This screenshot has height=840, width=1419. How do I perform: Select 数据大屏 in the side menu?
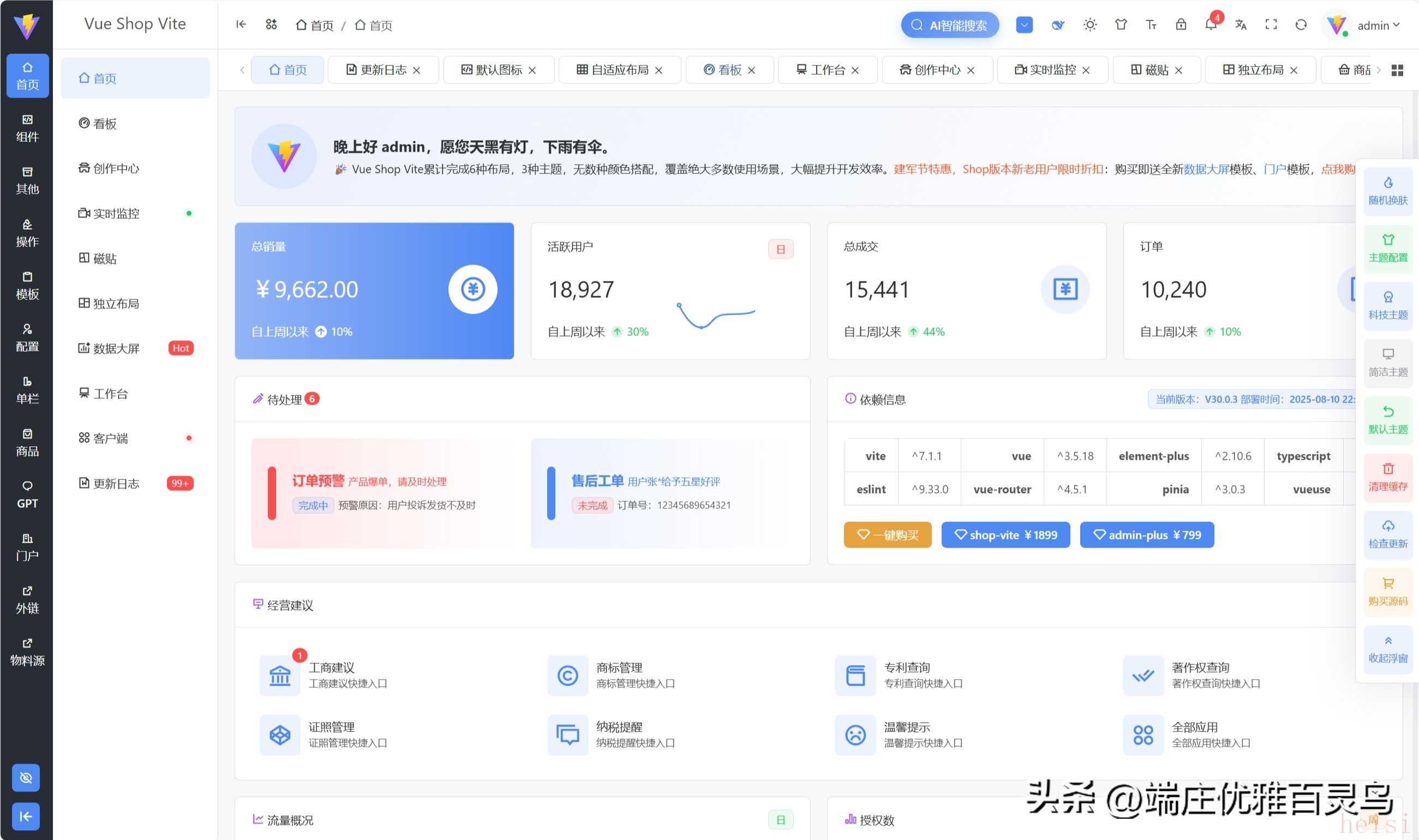[116, 349]
